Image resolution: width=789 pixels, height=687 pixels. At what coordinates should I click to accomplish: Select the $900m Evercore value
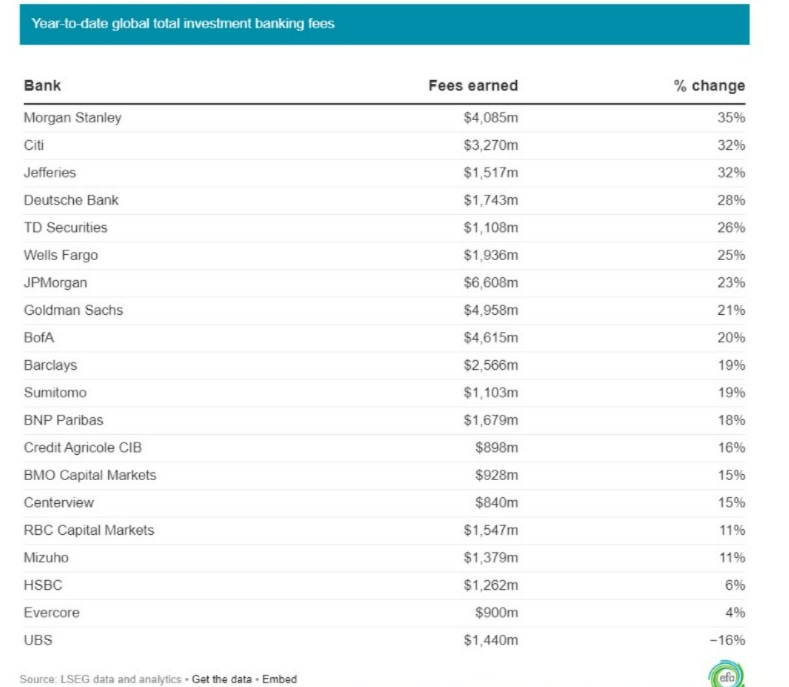497,613
